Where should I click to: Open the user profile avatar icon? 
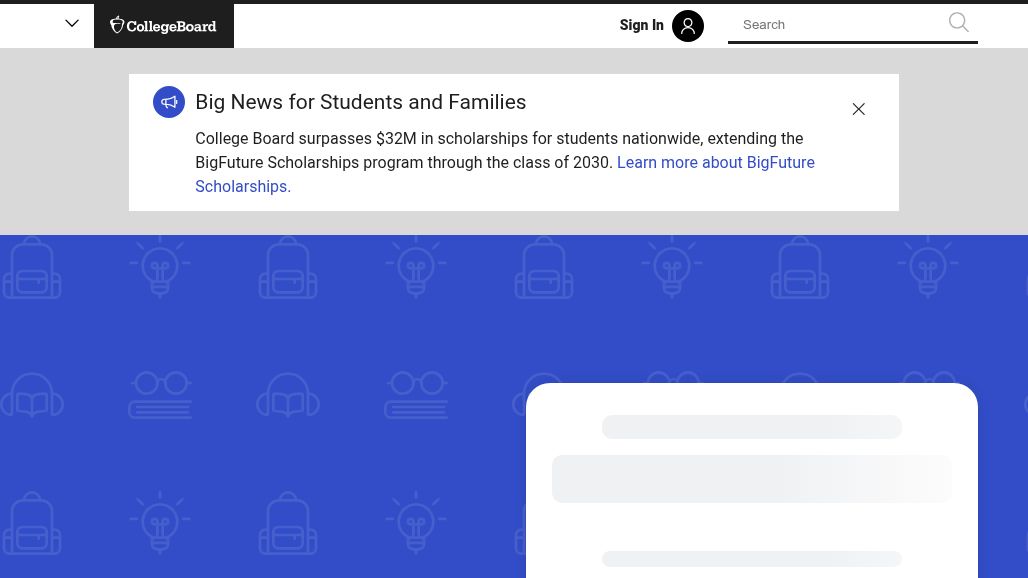point(688,26)
